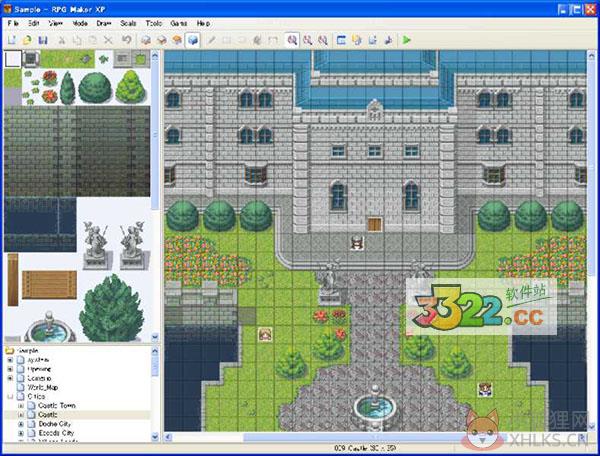Select the Doche City map

(54, 424)
